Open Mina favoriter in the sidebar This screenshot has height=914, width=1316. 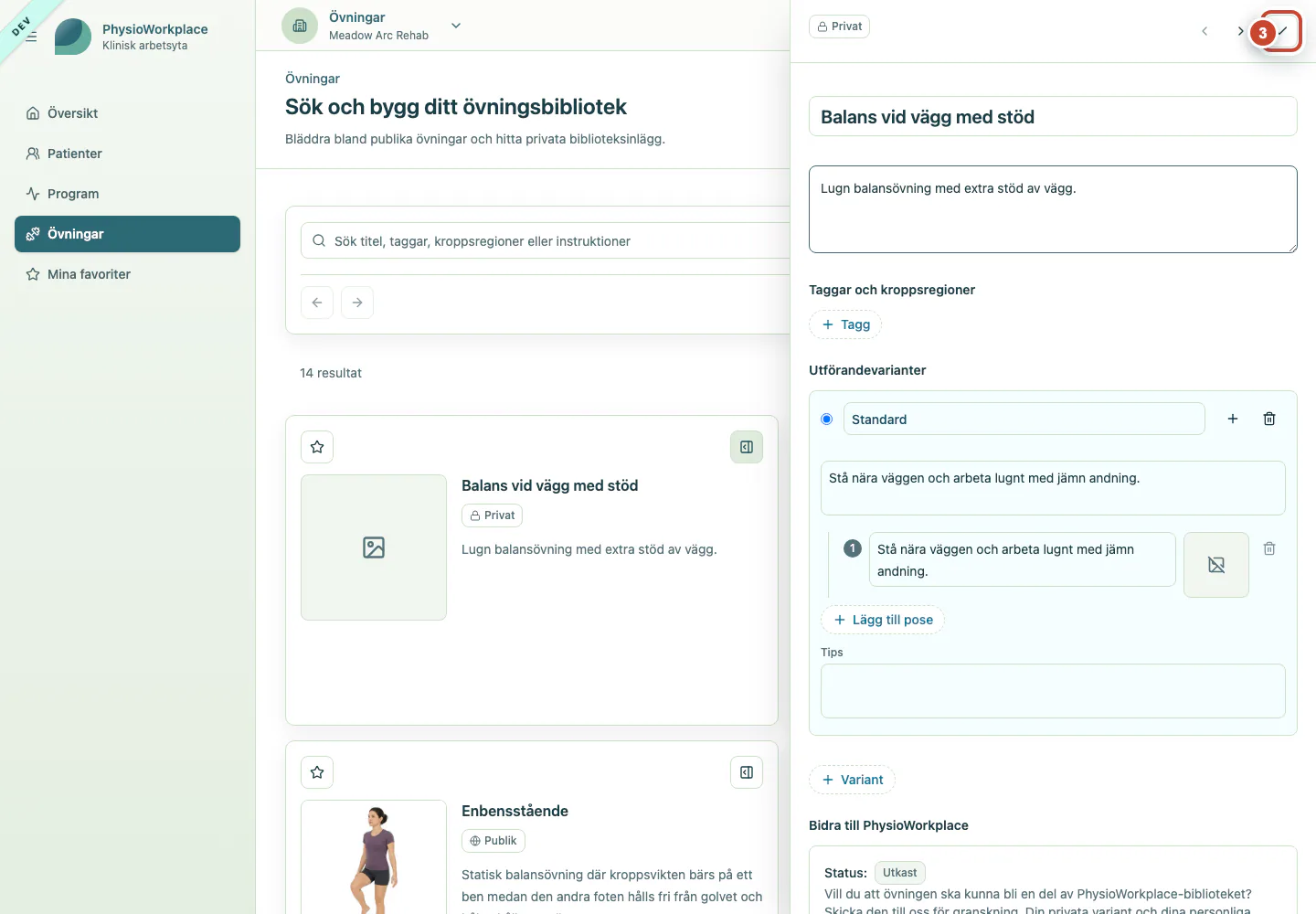click(127, 274)
